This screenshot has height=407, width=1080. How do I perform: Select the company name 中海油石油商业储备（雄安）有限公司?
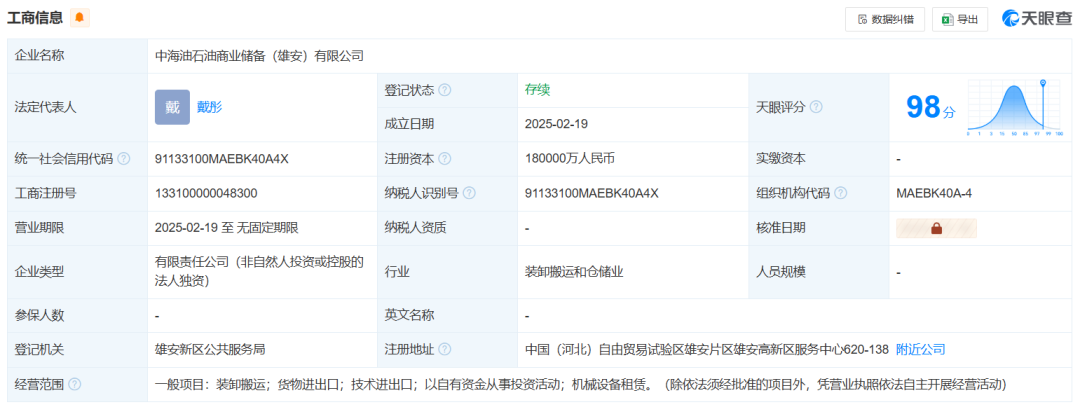[x=259, y=56]
